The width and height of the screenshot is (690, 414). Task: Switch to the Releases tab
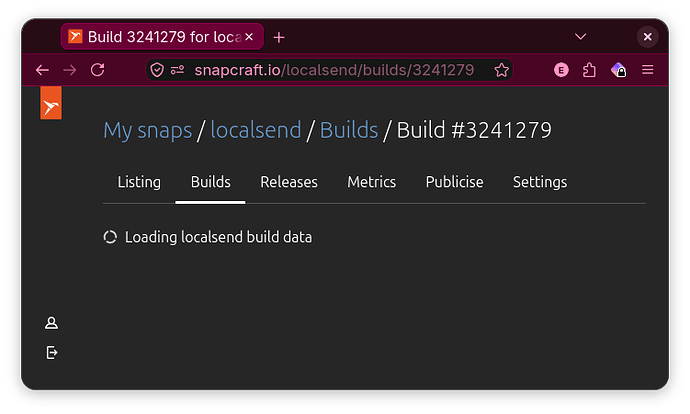click(289, 182)
